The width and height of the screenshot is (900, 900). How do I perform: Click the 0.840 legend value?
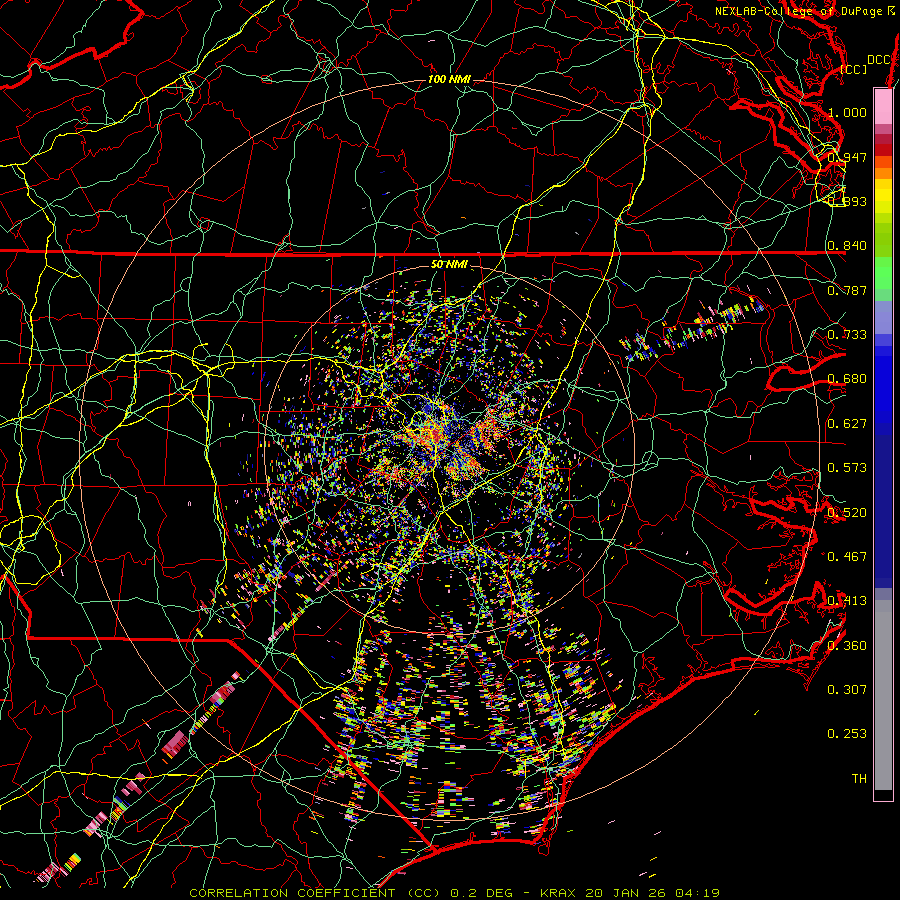pyautogui.click(x=847, y=246)
